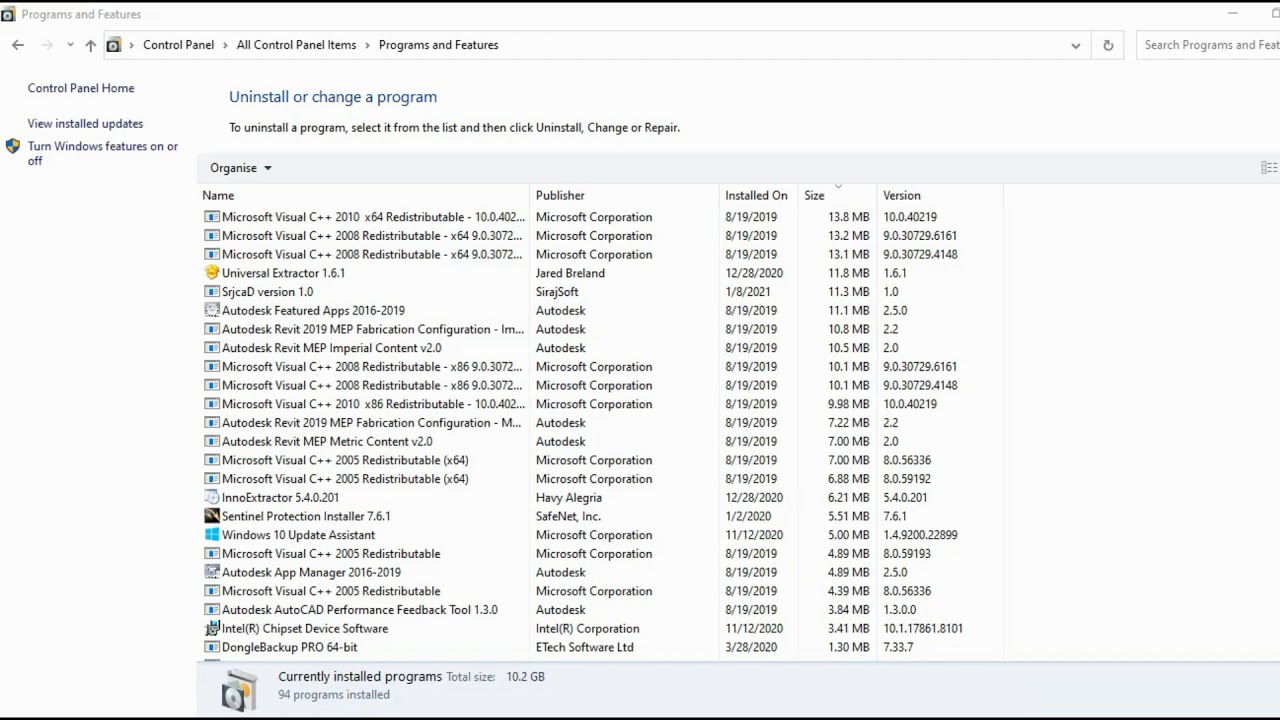Click the Search Programs and Features box
Image resolution: width=1280 pixels, height=720 pixels.
point(1208,45)
